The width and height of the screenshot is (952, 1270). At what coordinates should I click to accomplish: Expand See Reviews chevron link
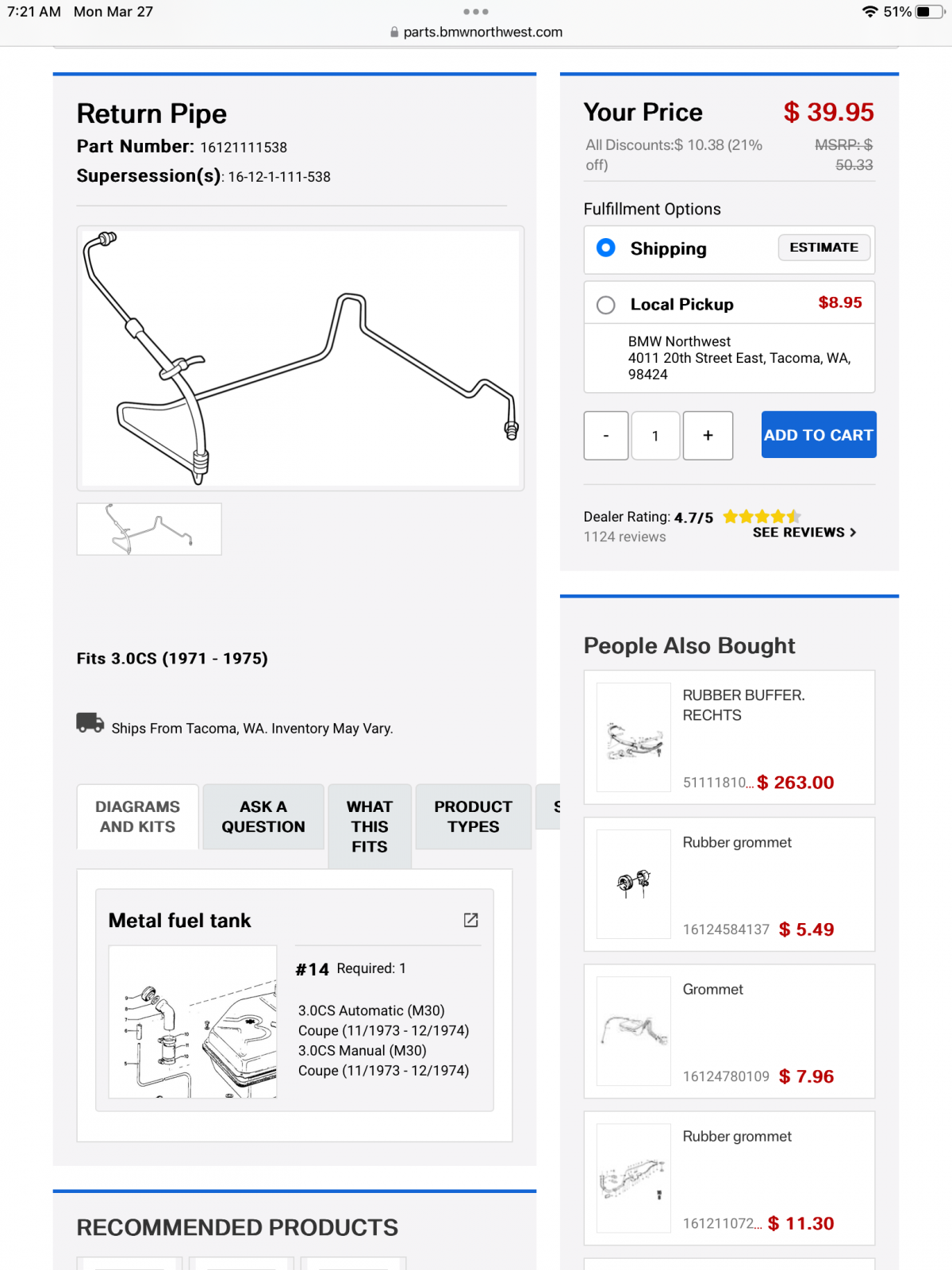point(804,533)
